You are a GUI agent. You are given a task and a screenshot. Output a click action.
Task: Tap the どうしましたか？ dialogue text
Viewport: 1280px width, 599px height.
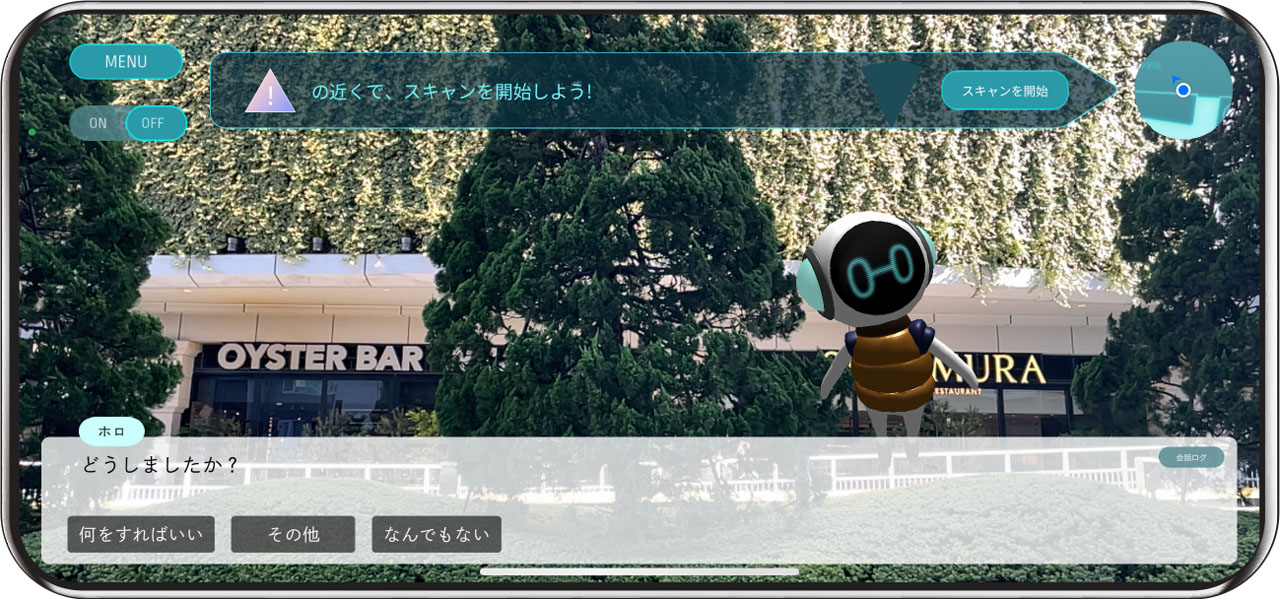tap(161, 465)
